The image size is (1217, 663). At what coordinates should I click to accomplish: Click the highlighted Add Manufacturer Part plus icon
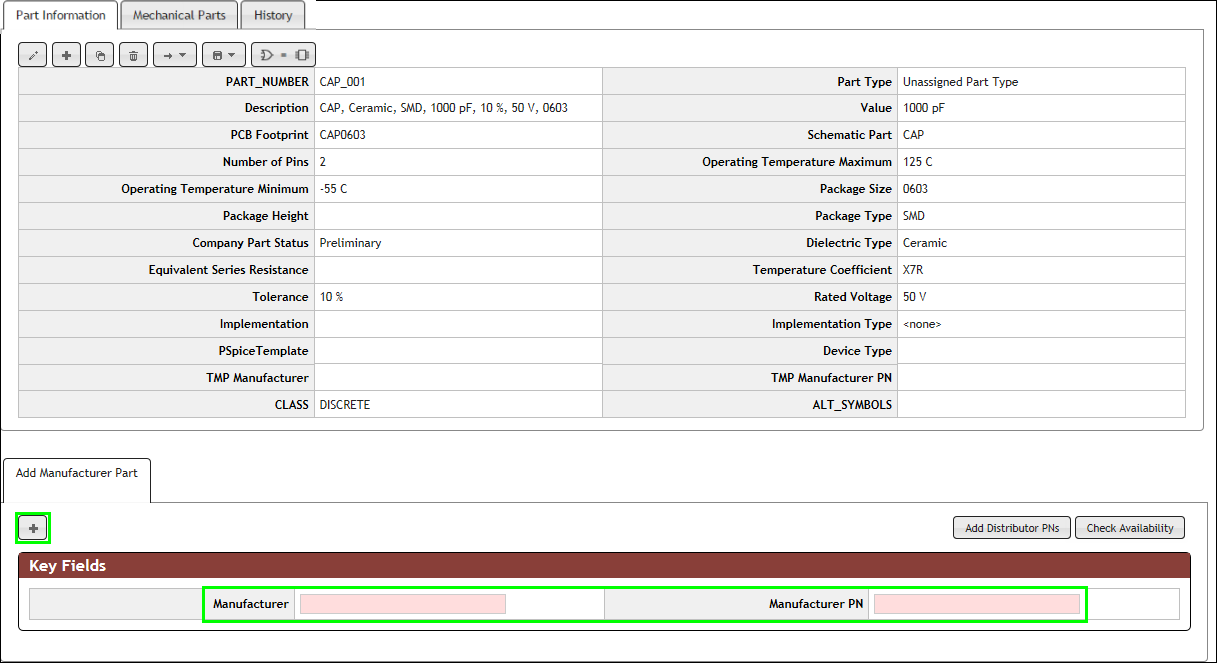(x=32, y=527)
